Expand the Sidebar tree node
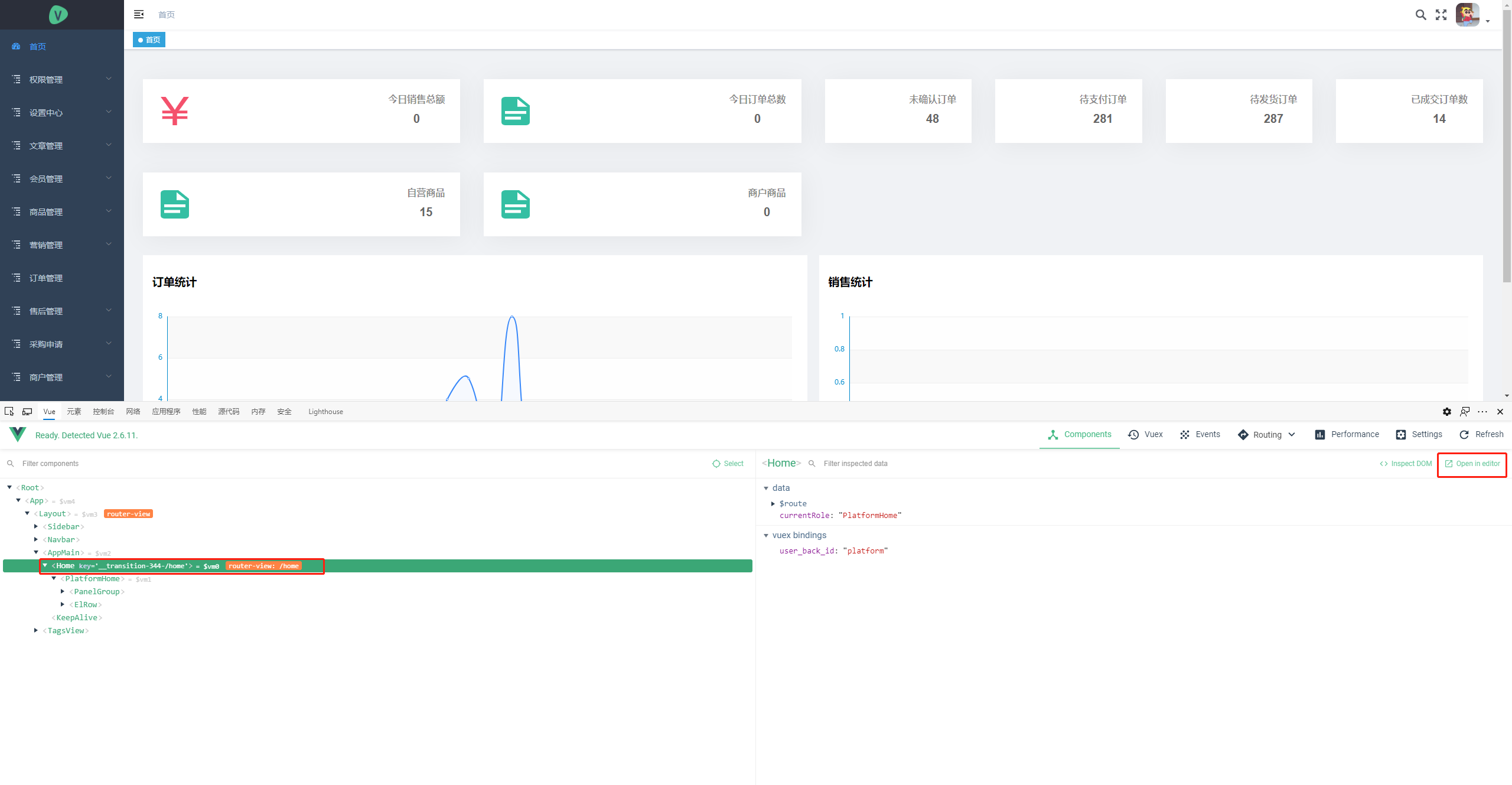The image size is (1512, 785). pos(36,526)
